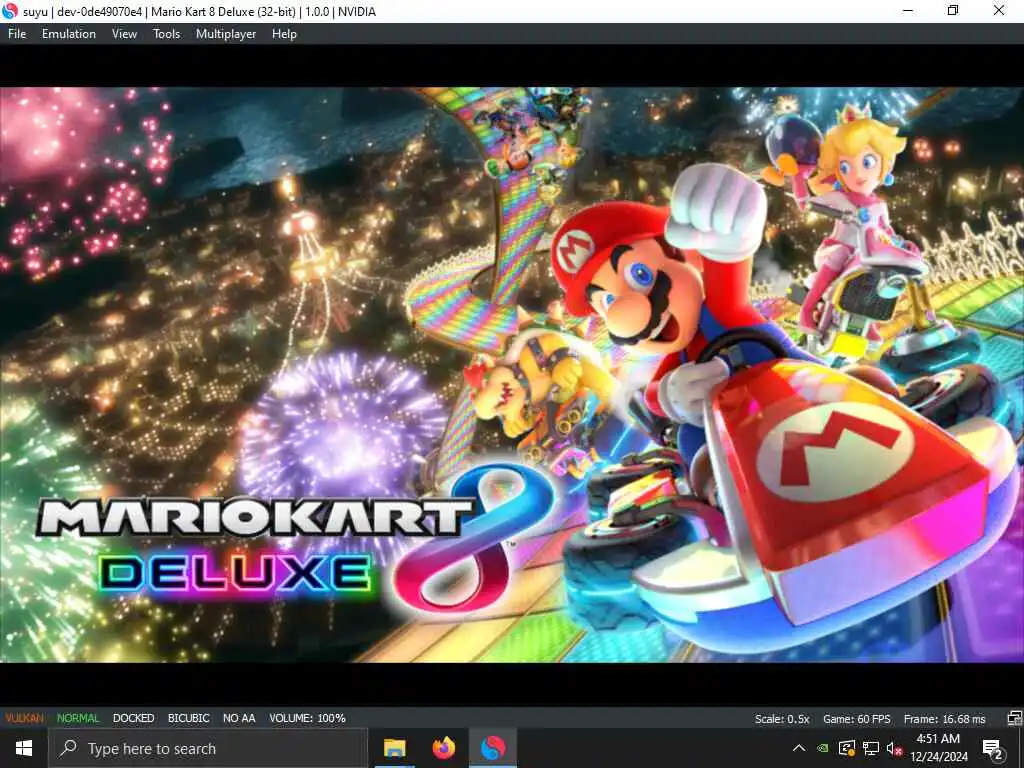Toggle the NO AA anti-aliasing button
1024x768 pixels.
tap(239, 718)
